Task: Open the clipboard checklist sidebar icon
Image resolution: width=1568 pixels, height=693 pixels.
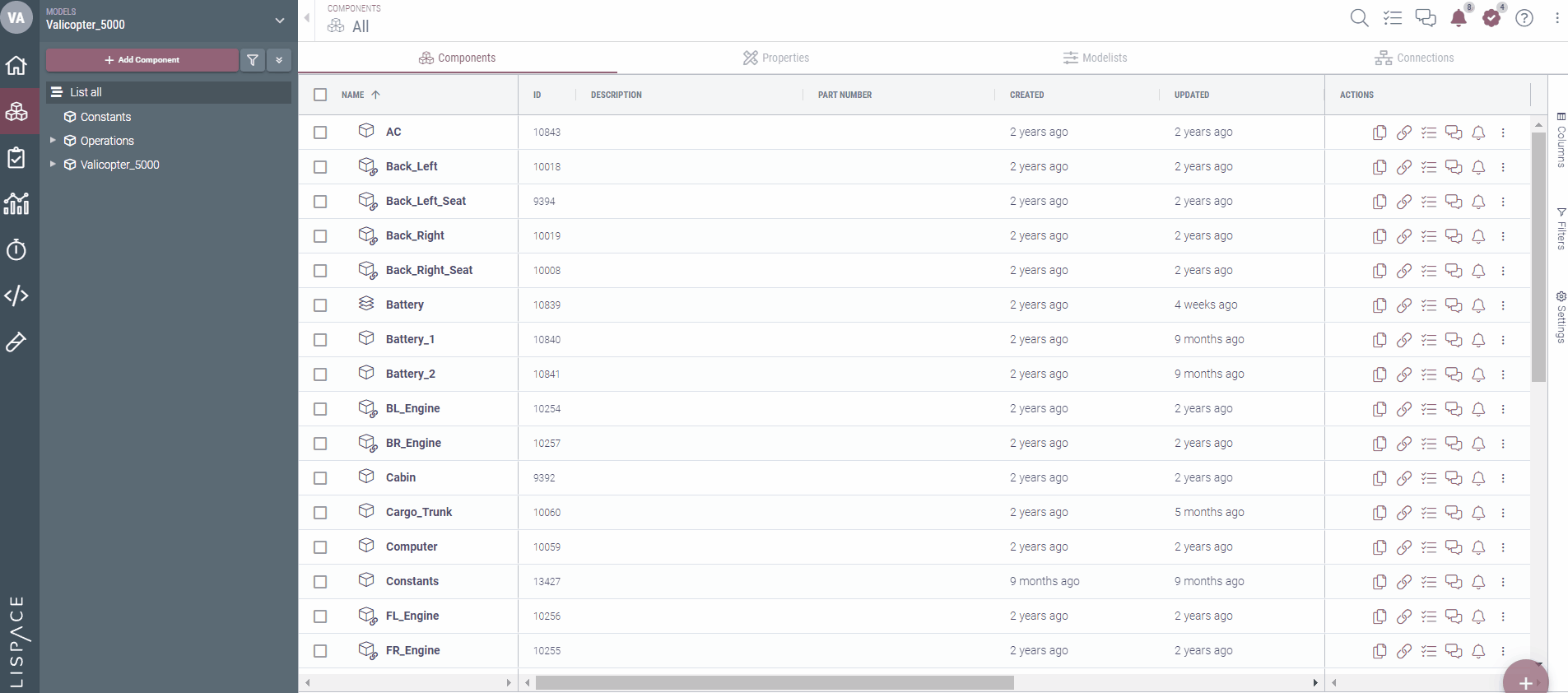Action: coord(16,157)
